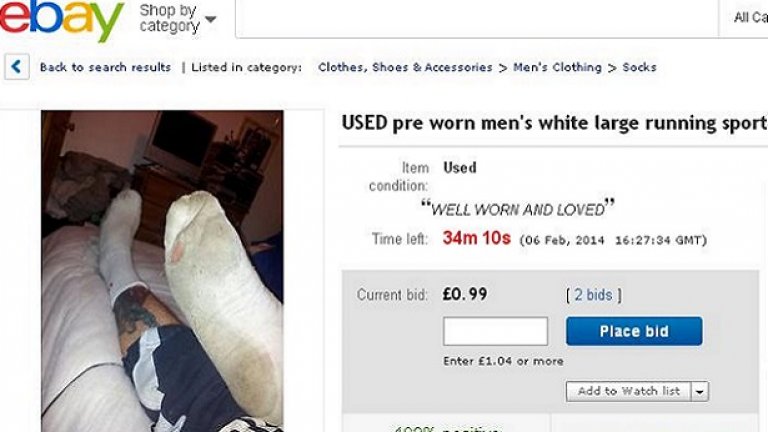Click the Used item condition text
This screenshot has height=432, width=768.
459,168
